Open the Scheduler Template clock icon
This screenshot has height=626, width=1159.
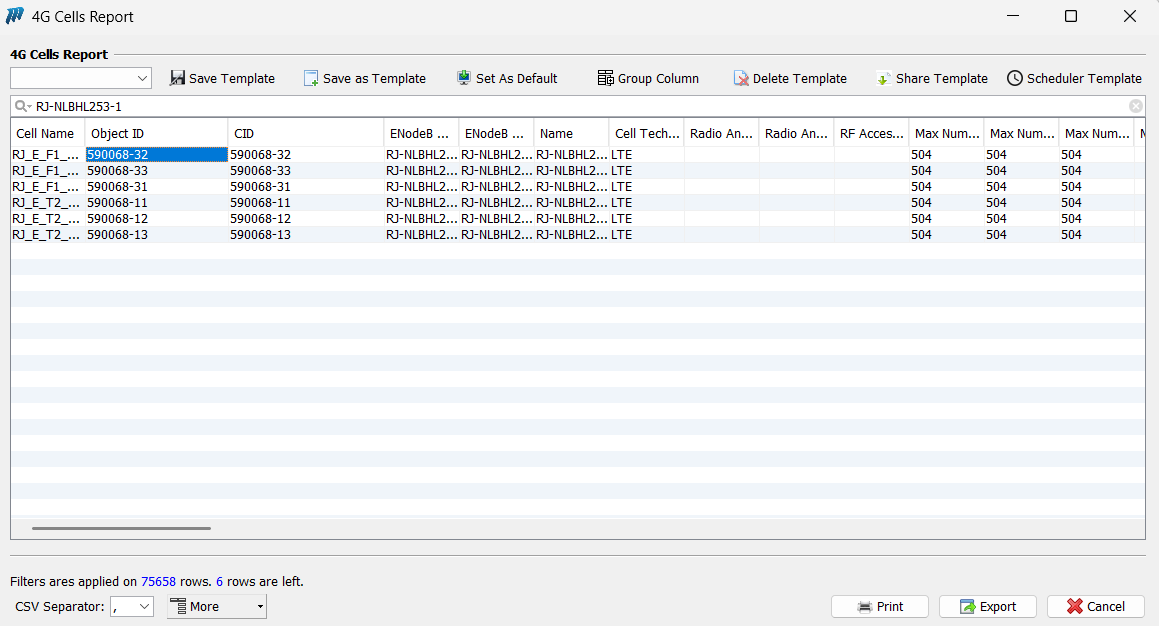click(1015, 78)
